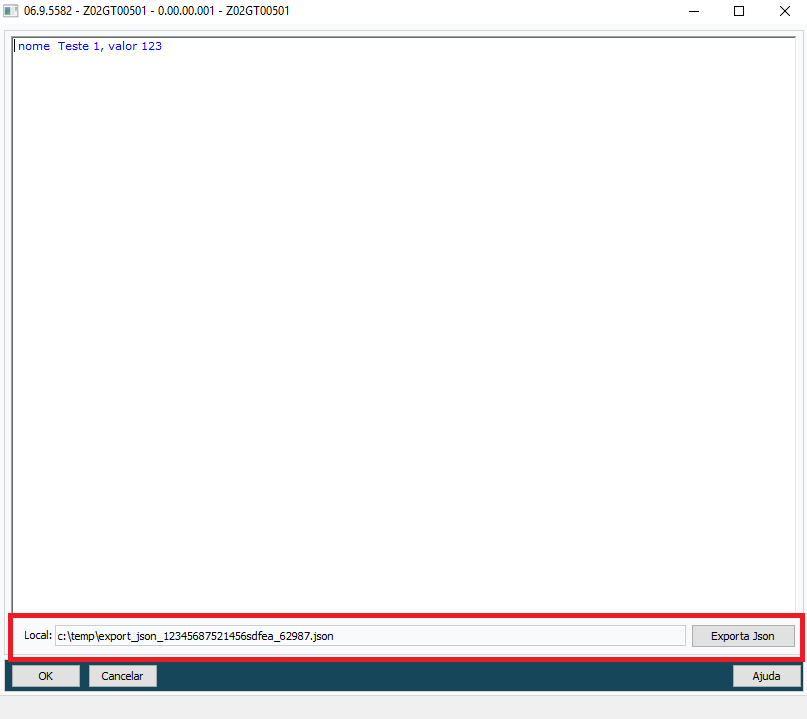The height and width of the screenshot is (719, 807).
Task: Open help with Ajuda button
Action: (x=766, y=676)
